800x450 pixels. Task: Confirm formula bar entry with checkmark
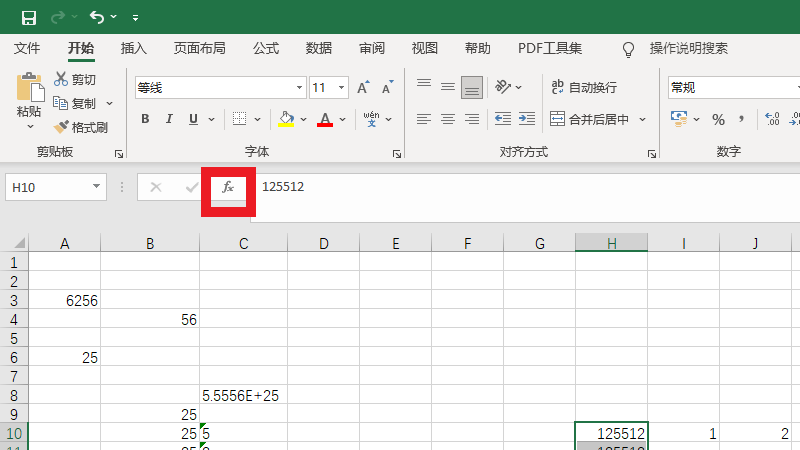pos(192,187)
